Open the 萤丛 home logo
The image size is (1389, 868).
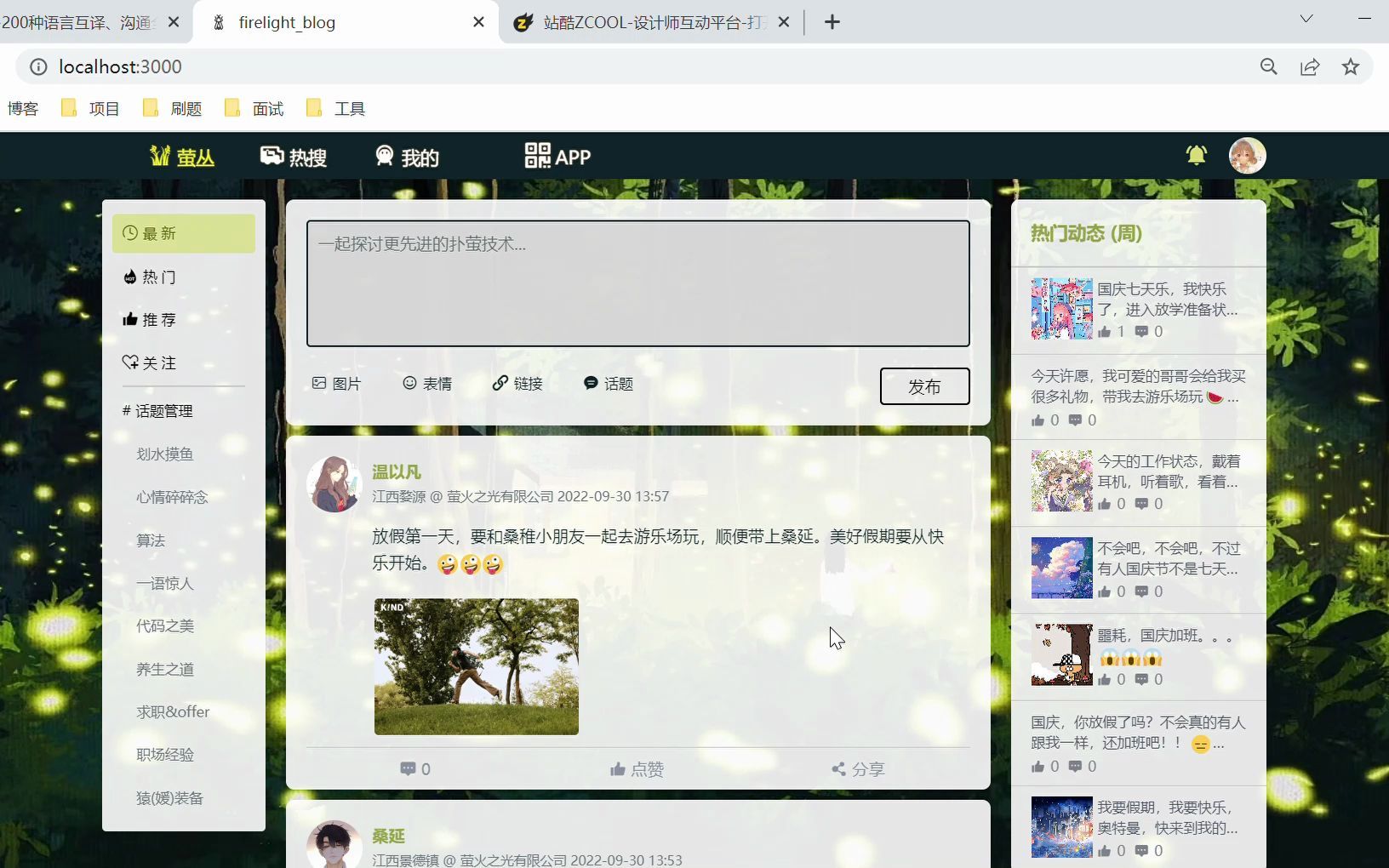pyautogui.click(x=182, y=157)
